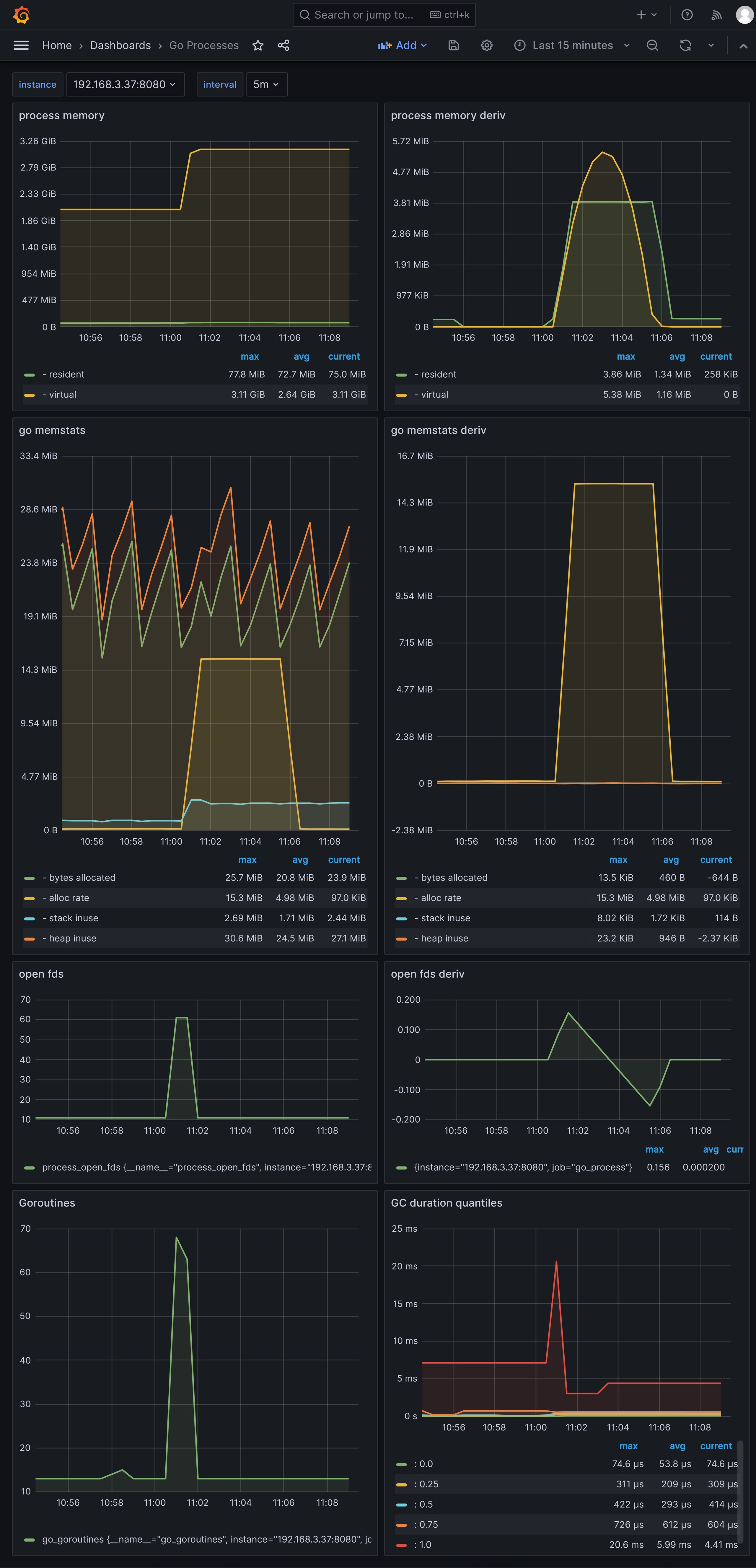Refresh the dashboard

tap(685, 45)
